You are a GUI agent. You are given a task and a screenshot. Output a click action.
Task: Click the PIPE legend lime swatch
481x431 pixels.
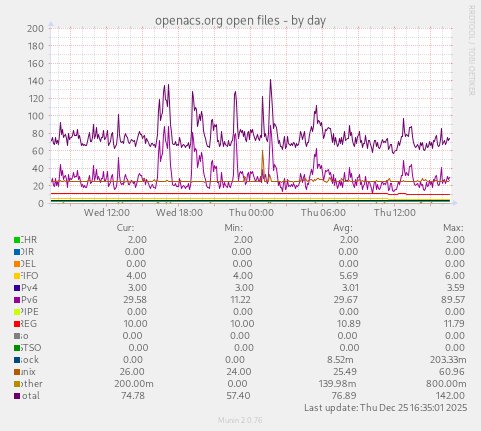[17, 312]
